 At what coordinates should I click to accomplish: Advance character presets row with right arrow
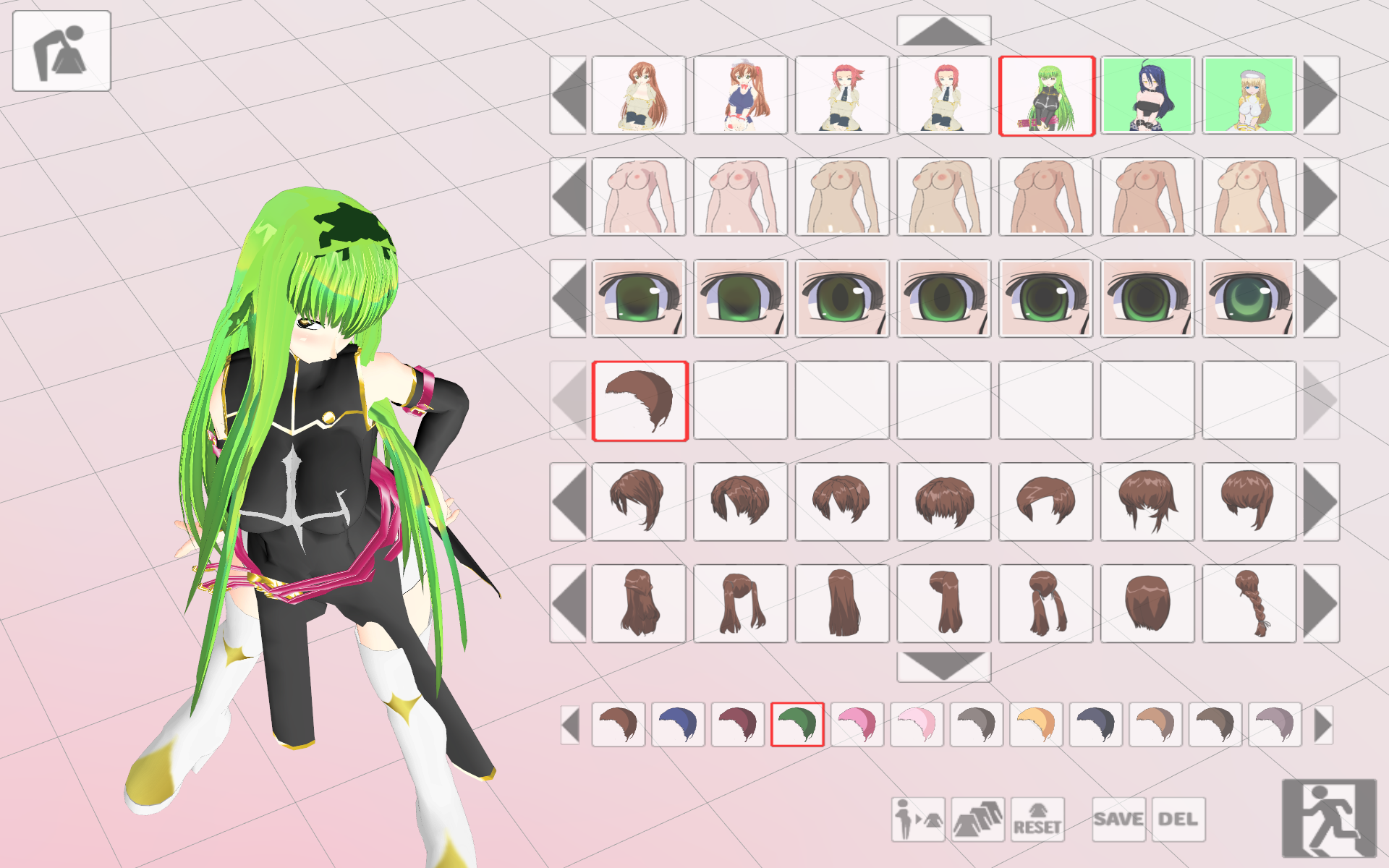(1321, 95)
